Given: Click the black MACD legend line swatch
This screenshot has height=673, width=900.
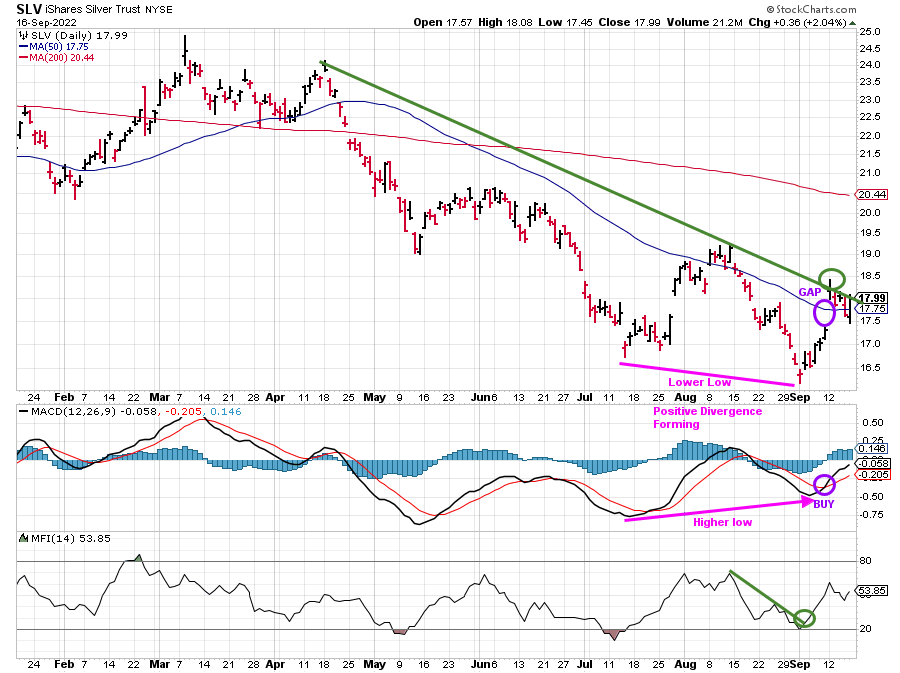Looking at the screenshot, I should pyautogui.click(x=24, y=411).
